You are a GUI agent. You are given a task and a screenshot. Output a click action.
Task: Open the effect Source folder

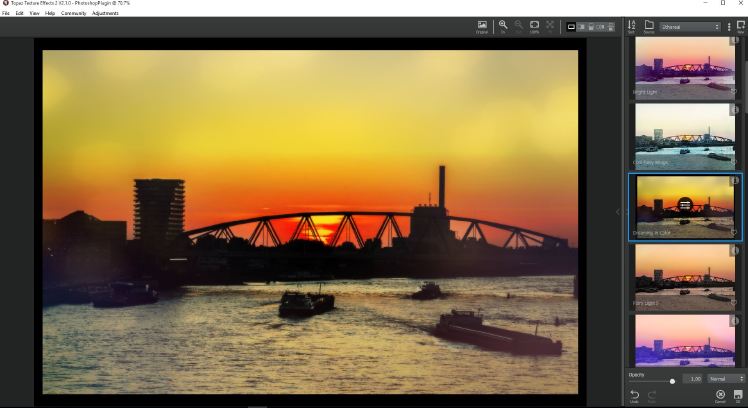tap(649, 27)
